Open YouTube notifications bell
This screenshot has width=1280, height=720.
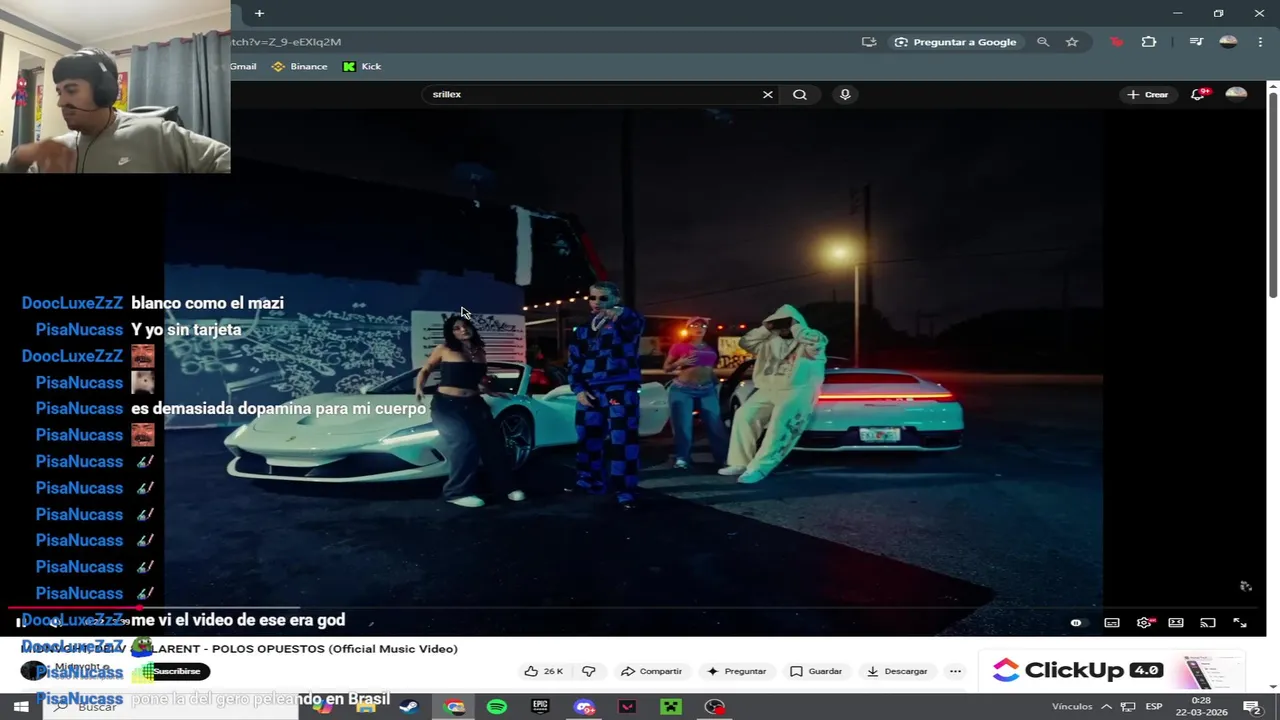tap(1198, 94)
